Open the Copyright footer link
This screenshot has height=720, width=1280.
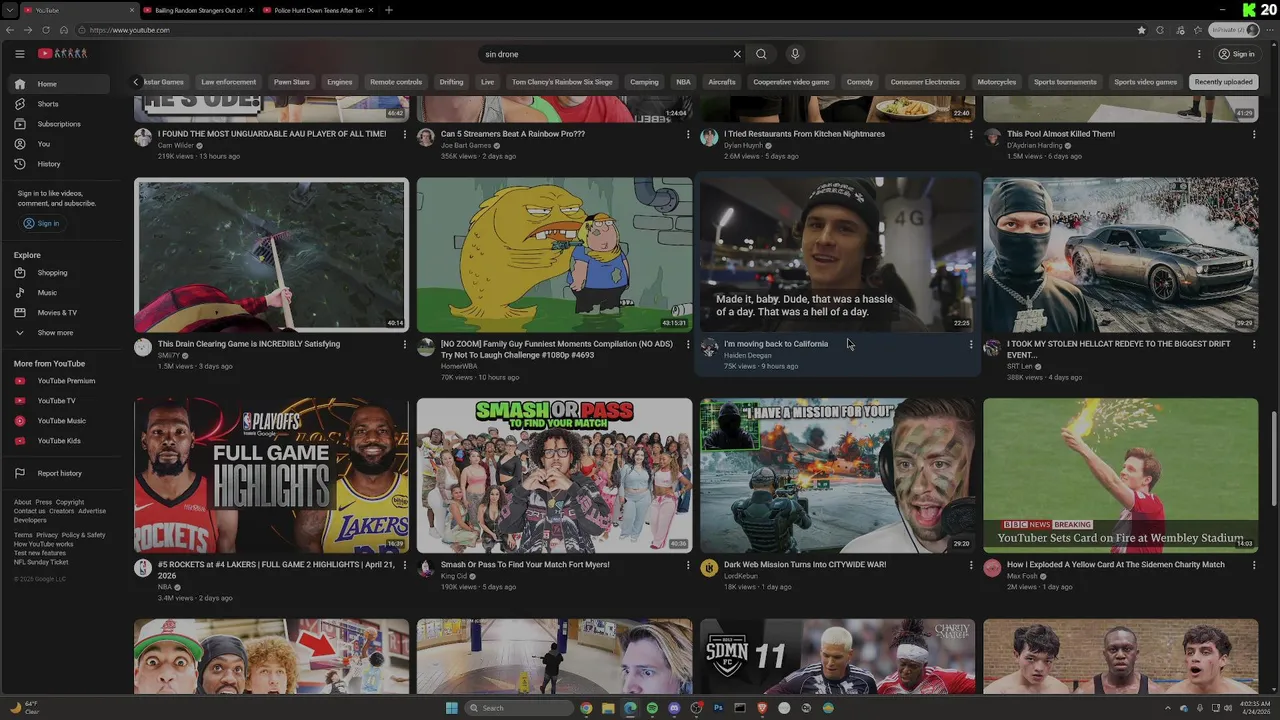(70, 502)
